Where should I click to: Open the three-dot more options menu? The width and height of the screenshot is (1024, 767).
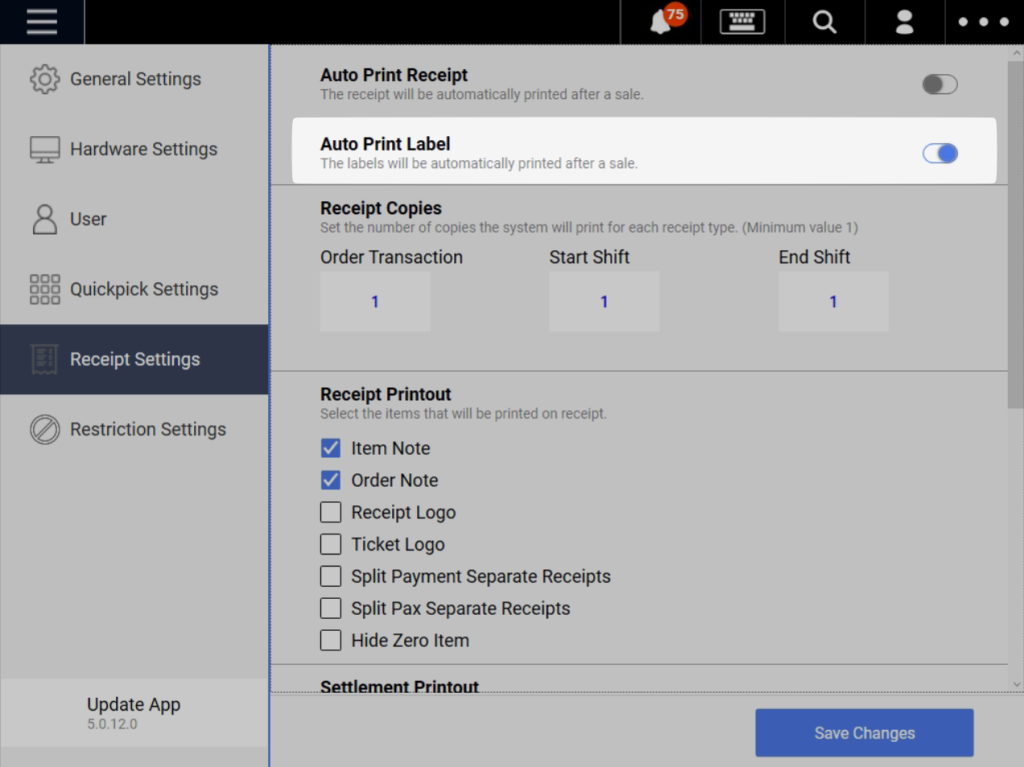[x=983, y=22]
